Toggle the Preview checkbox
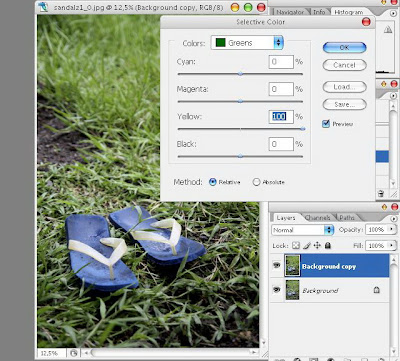The height and width of the screenshot is (361, 400). (326, 124)
